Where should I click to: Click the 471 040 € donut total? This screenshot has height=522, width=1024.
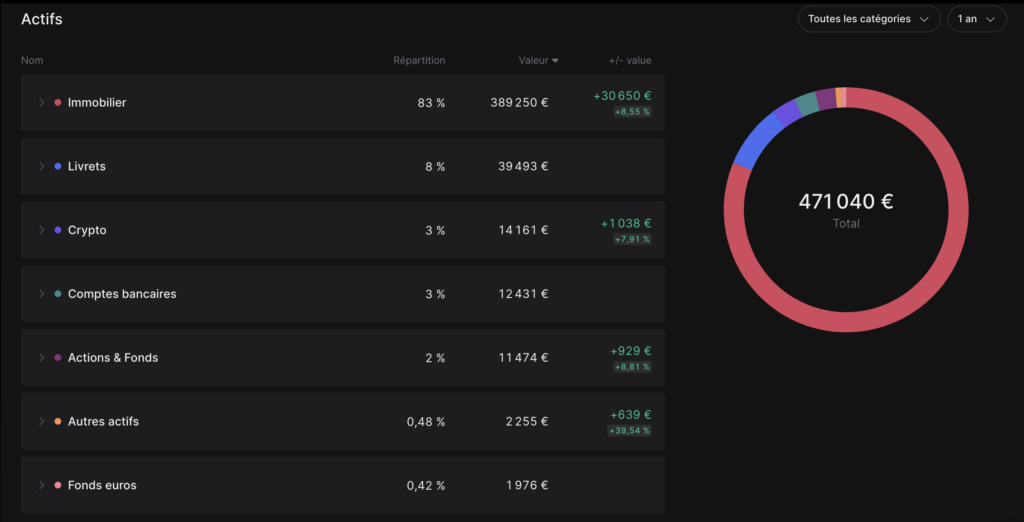click(846, 202)
